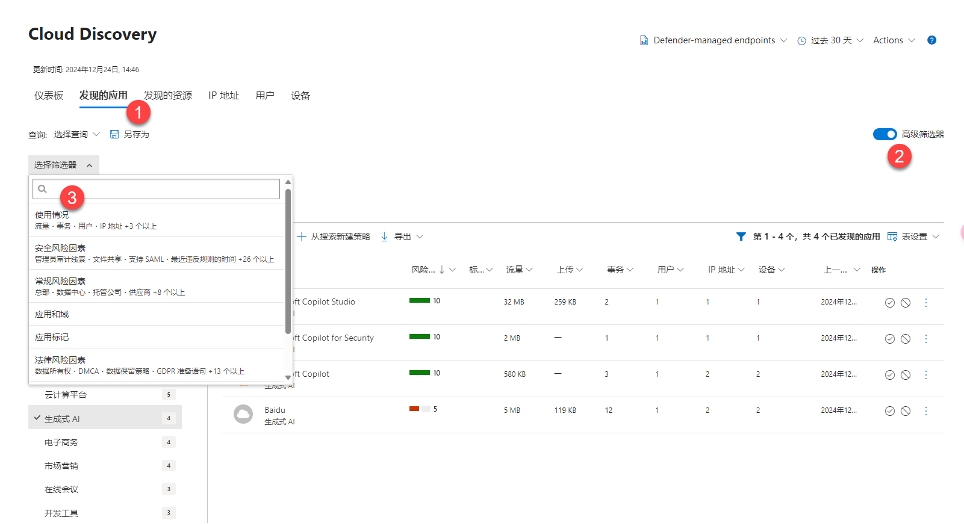Viewport: 964px width, 524px height.
Task: Select the 应用标记 filter option
Action: (x=157, y=337)
